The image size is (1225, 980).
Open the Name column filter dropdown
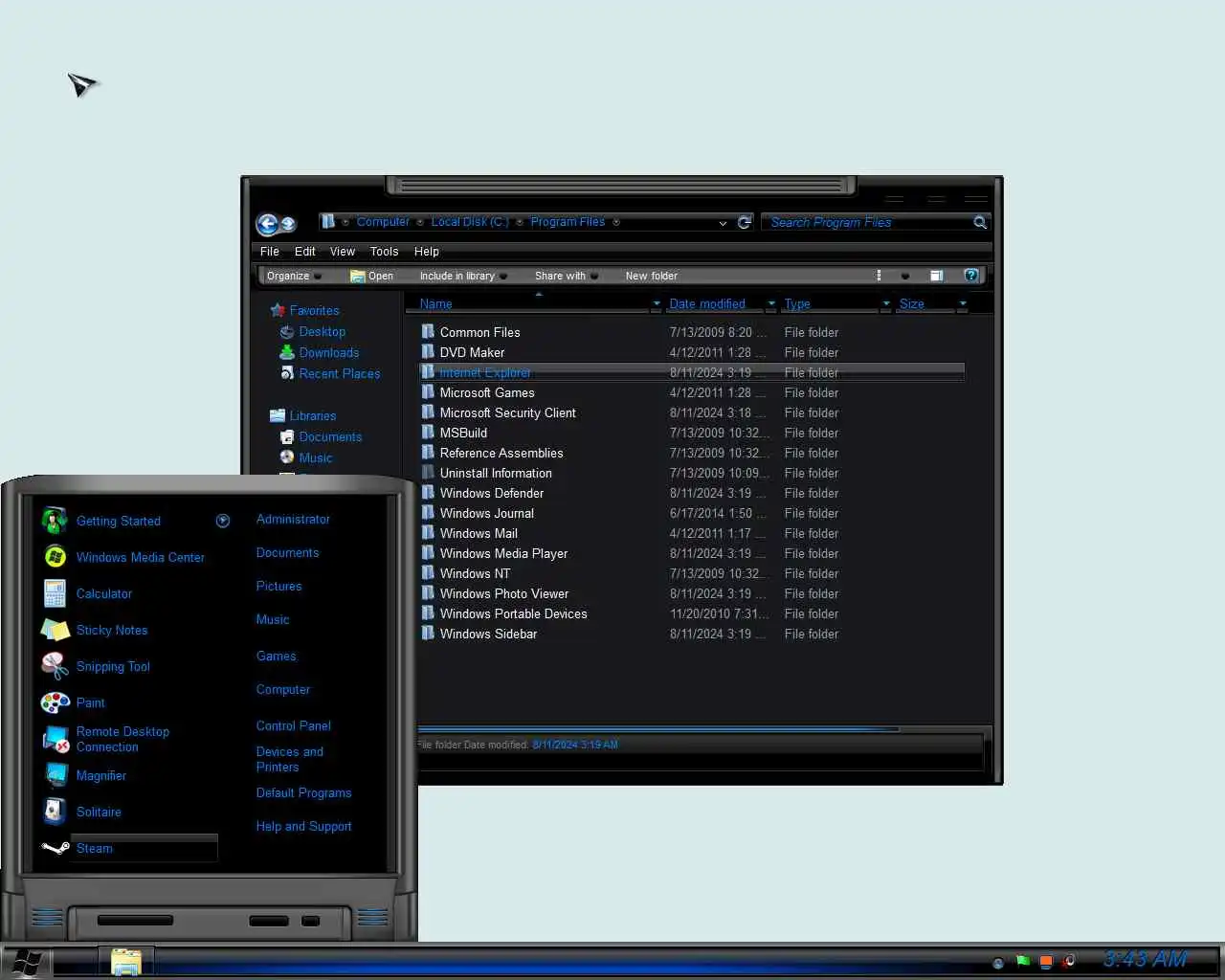click(657, 303)
